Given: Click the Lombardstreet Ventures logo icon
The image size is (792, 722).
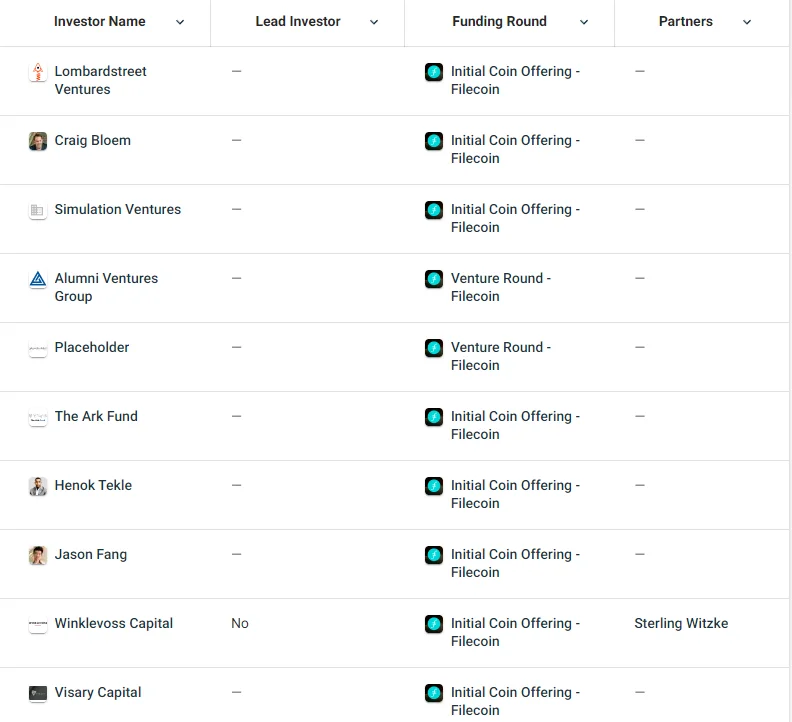Looking at the screenshot, I should pyautogui.click(x=38, y=72).
